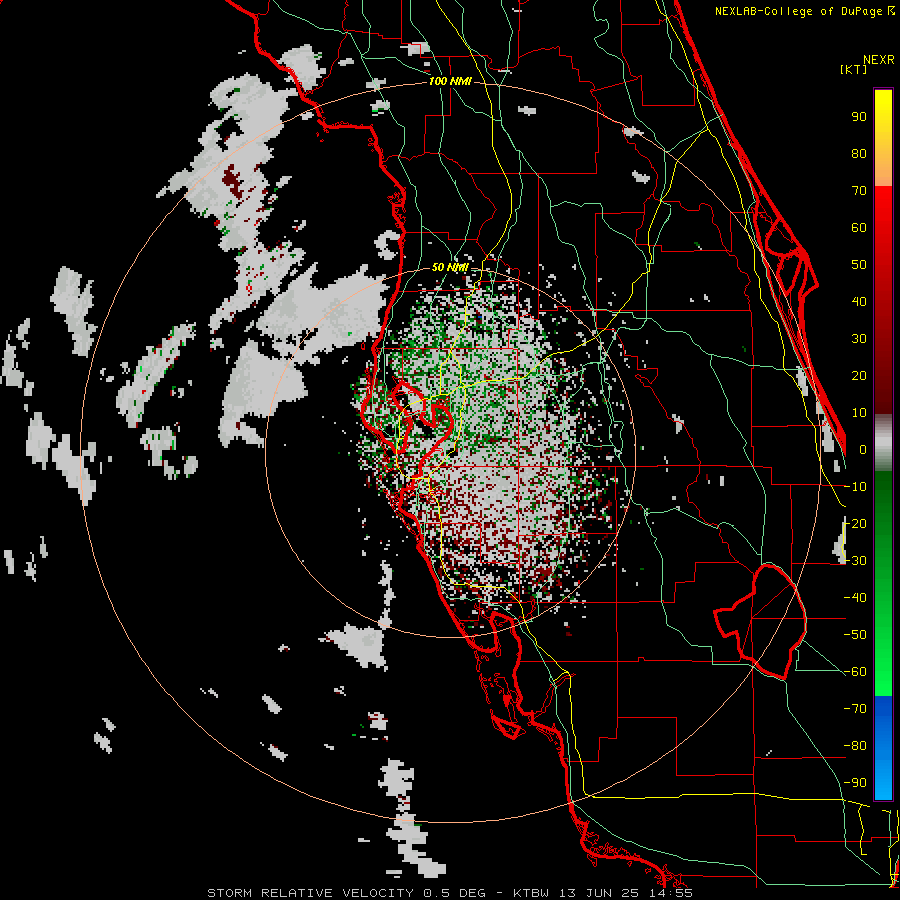Click the 'KTBW' radar site identifier
Screen dimensions: 900x900
(533, 893)
